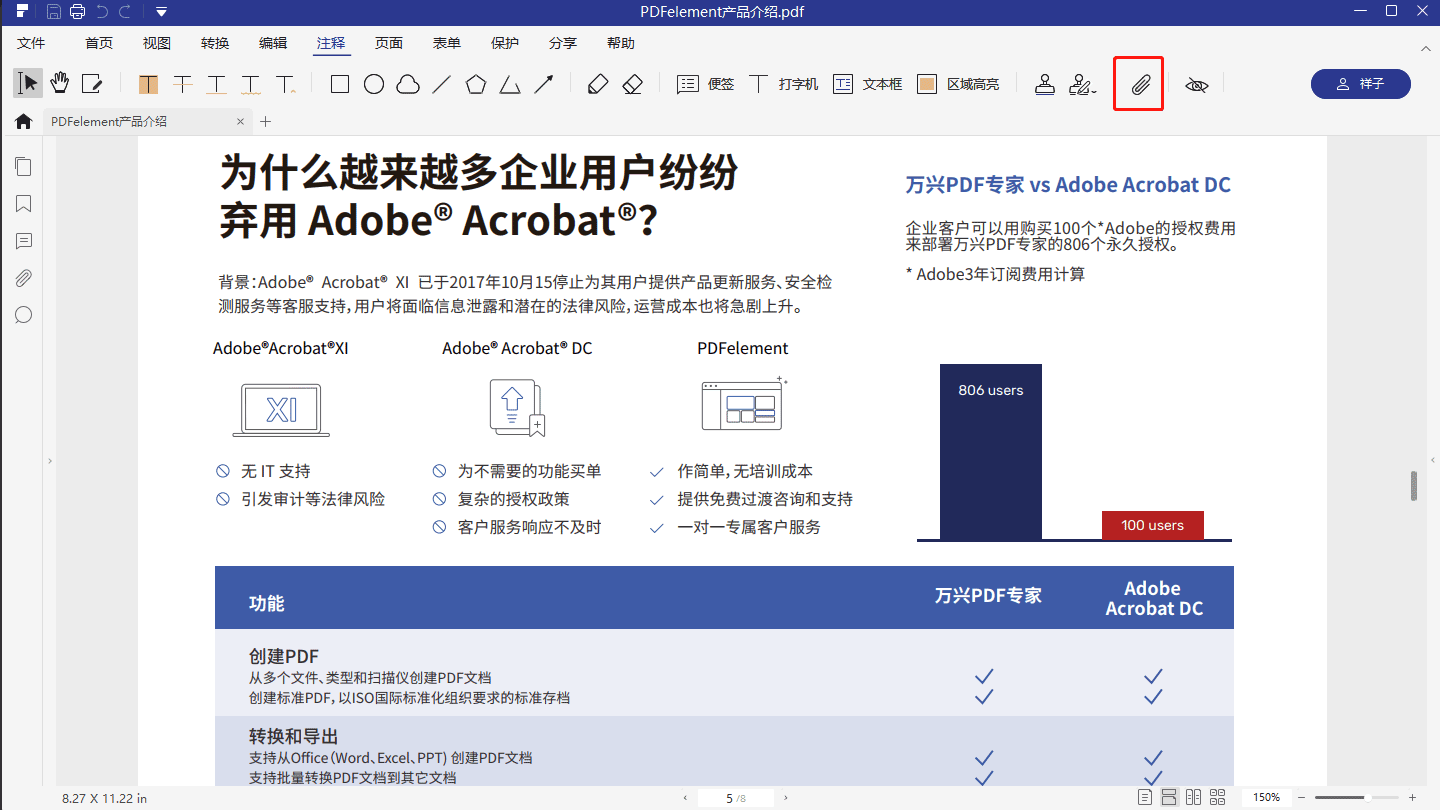The height and width of the screenshot is (810, 1440).
Task: Collapse the ribbon with the chevron
Action: 1425,47
